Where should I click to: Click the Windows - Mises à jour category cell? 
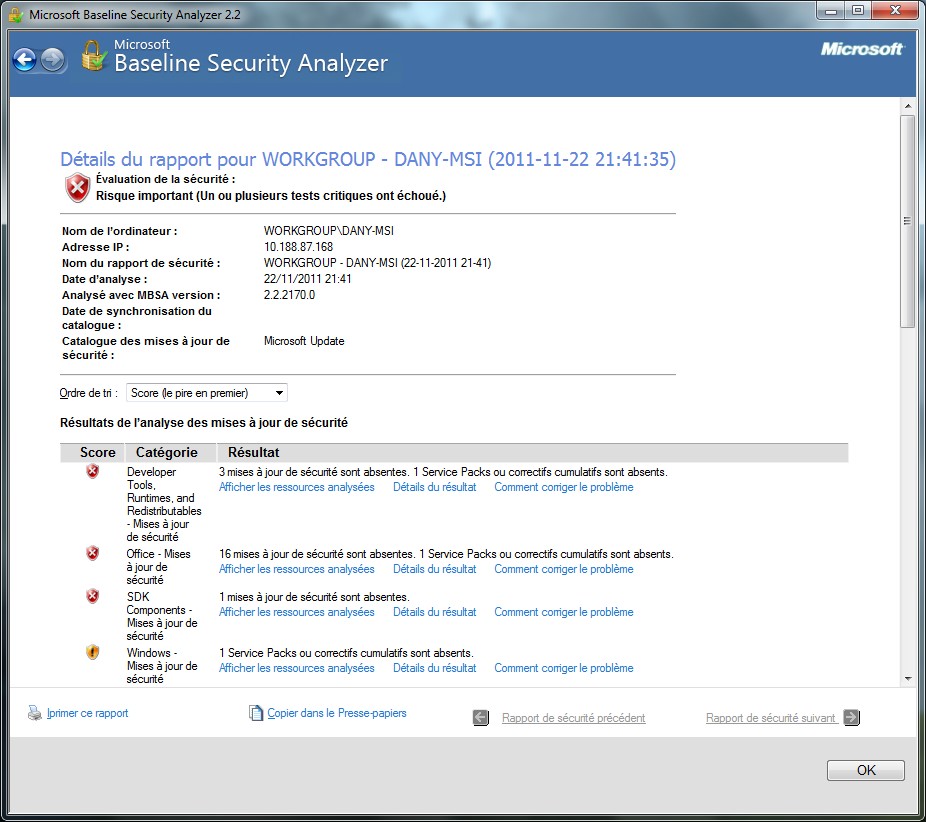(162, 666)
